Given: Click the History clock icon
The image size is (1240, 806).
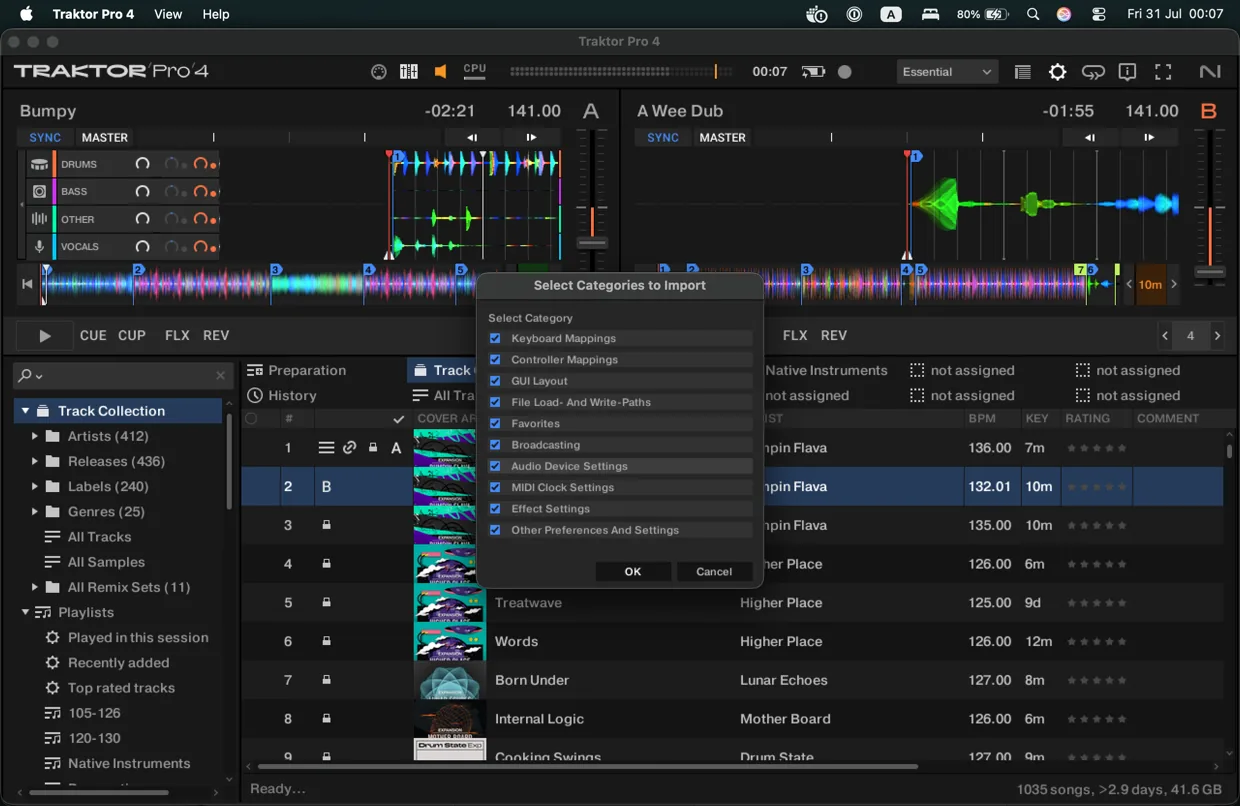Looking at the screenshot, I should pos(255,395).
